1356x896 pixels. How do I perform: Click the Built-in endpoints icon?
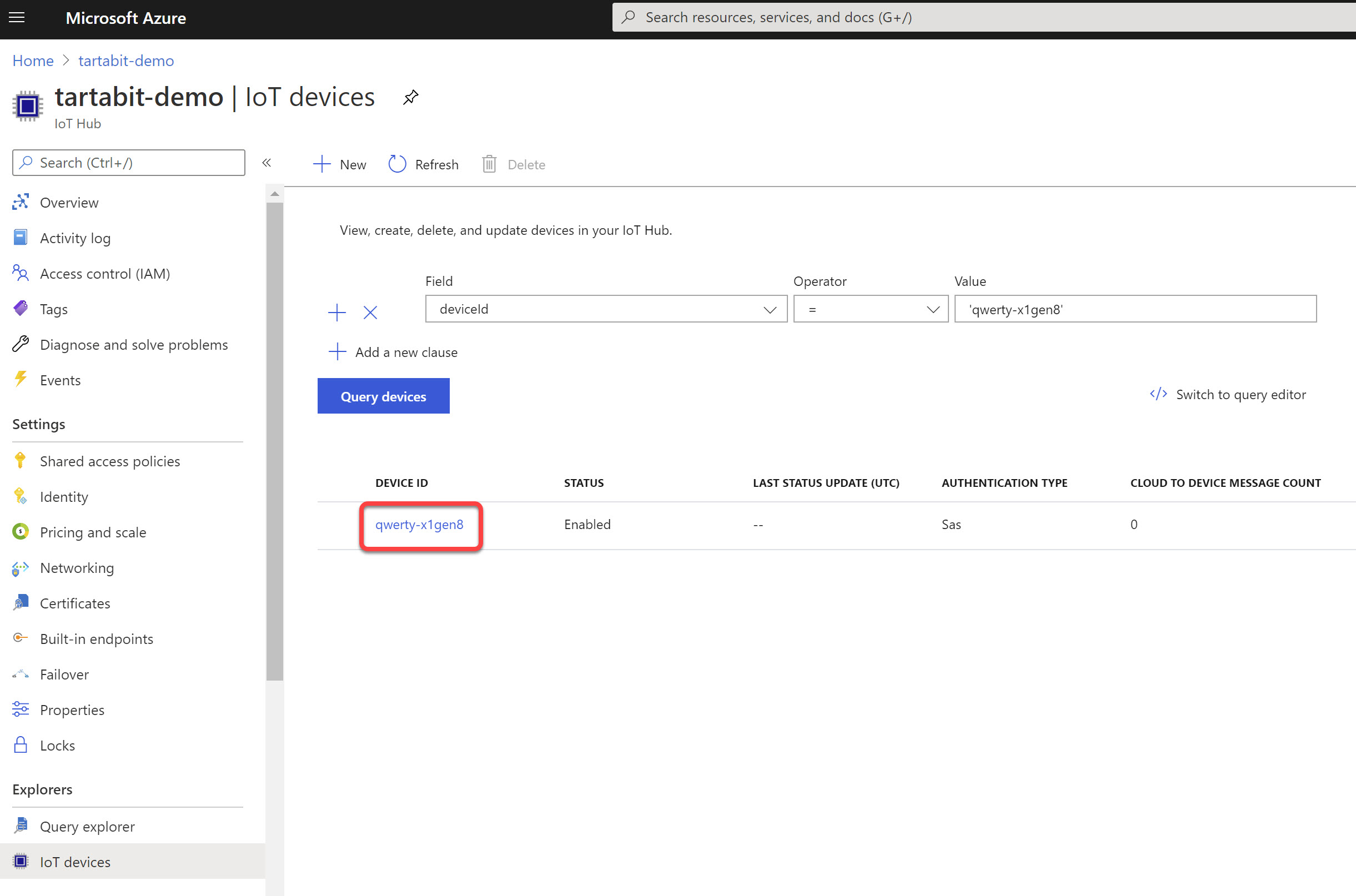(21, 638)
